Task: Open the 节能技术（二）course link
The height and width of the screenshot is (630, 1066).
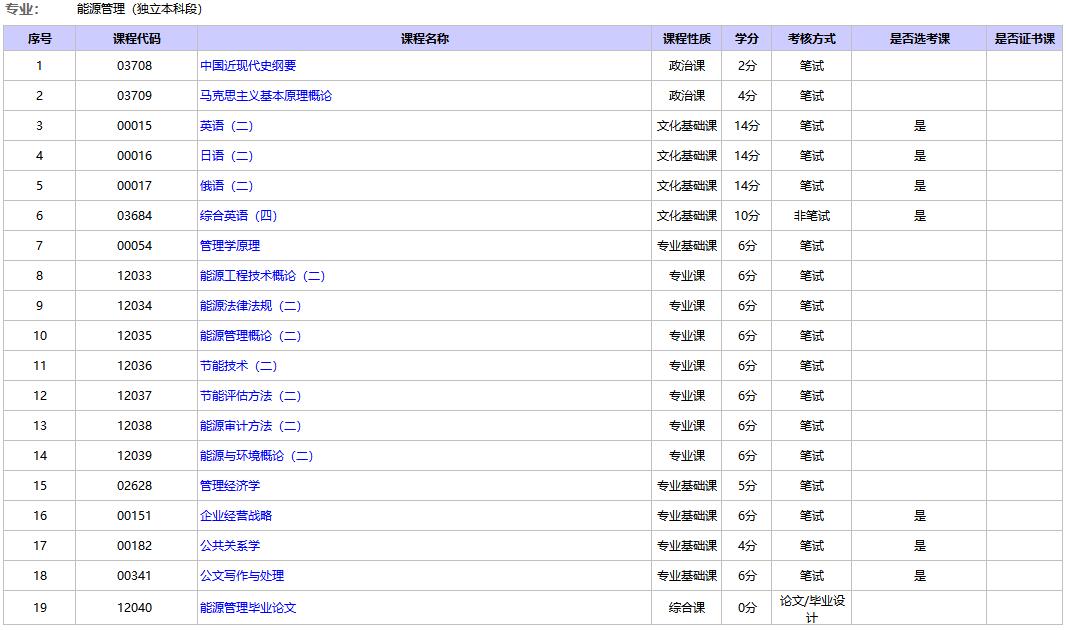Action: (x=240, y=365)
